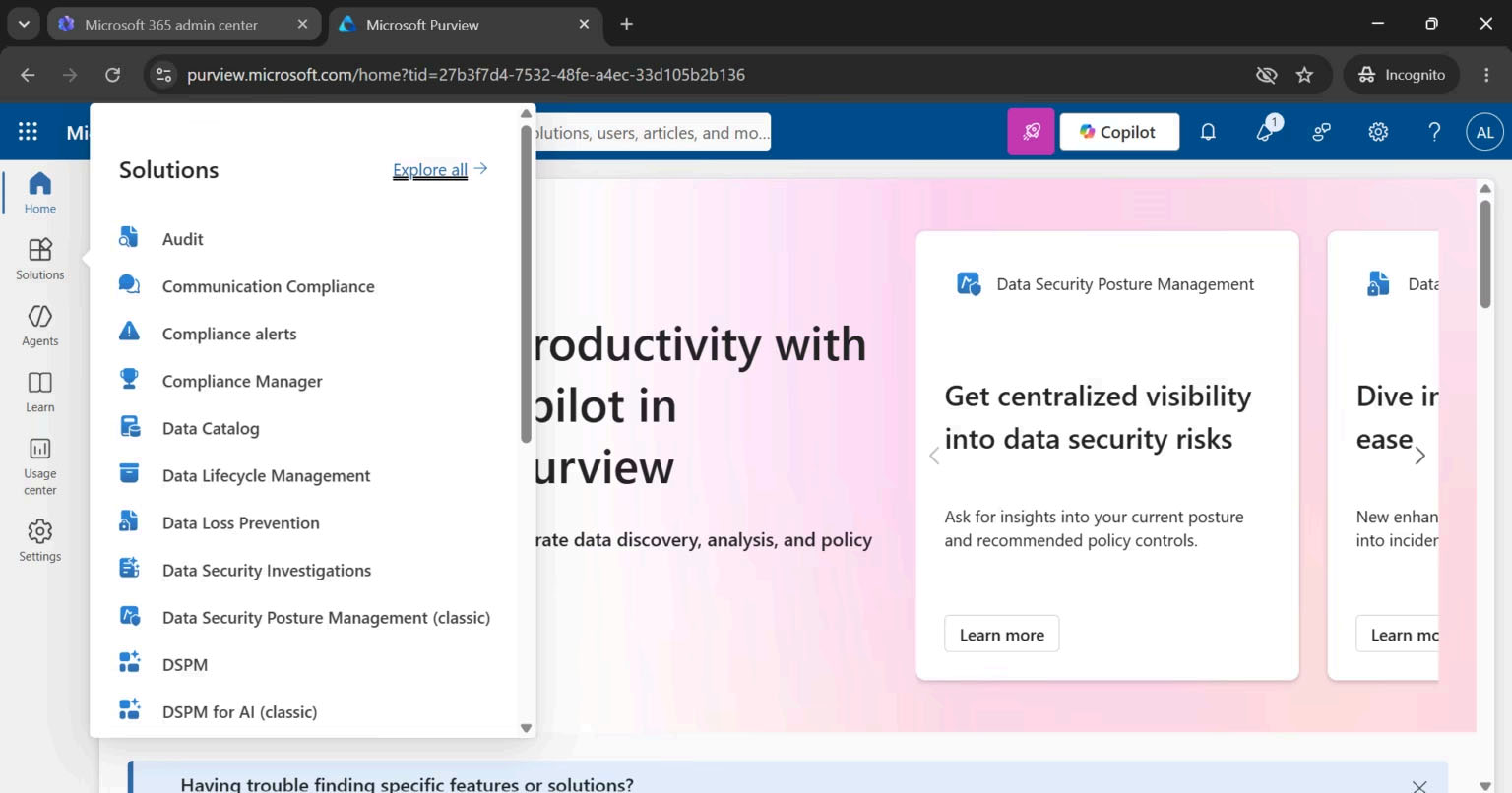Reload the page
The image size is (1512, 793).
112,75
